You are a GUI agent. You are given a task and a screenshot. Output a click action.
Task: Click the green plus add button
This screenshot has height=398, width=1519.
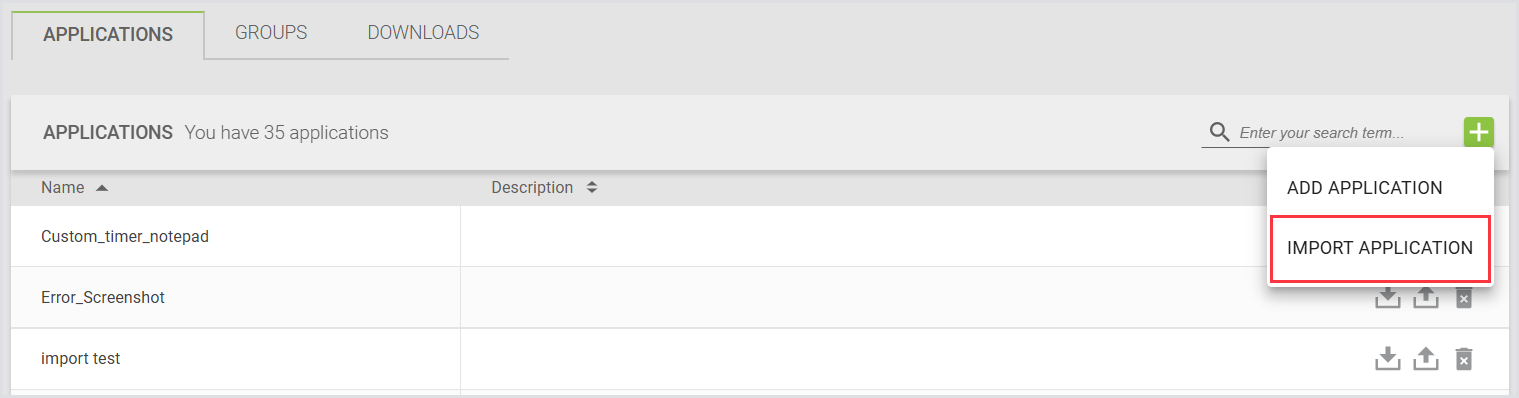click(x=1478, y=132)
